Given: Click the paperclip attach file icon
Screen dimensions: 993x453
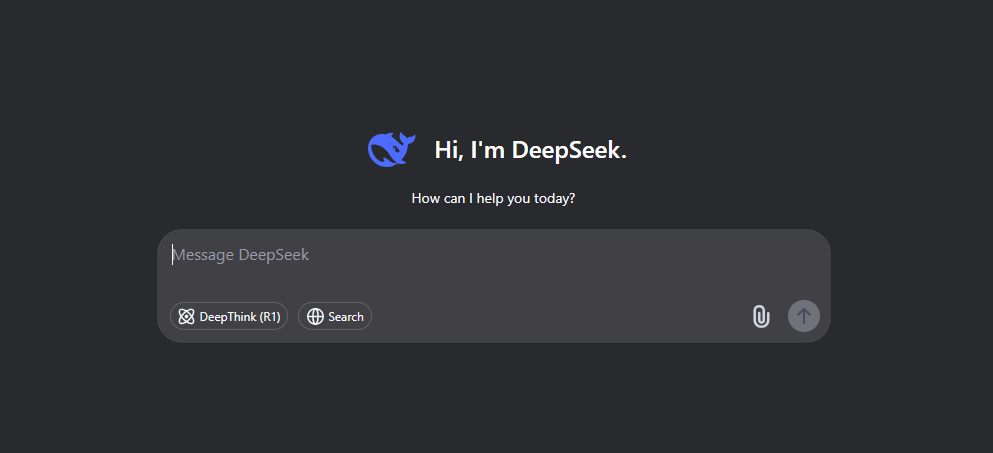Looking at the screenshot, I should click(x=761, y=316).
